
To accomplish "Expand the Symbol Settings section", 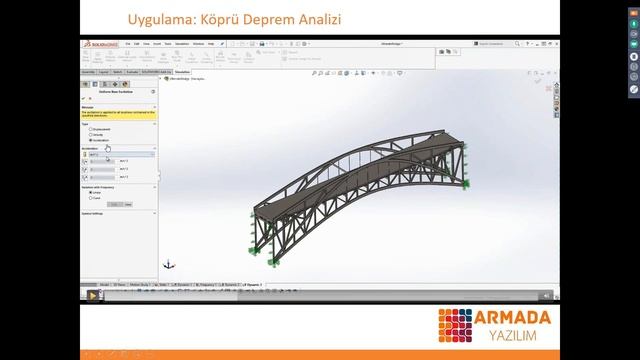I will point(155,213).
